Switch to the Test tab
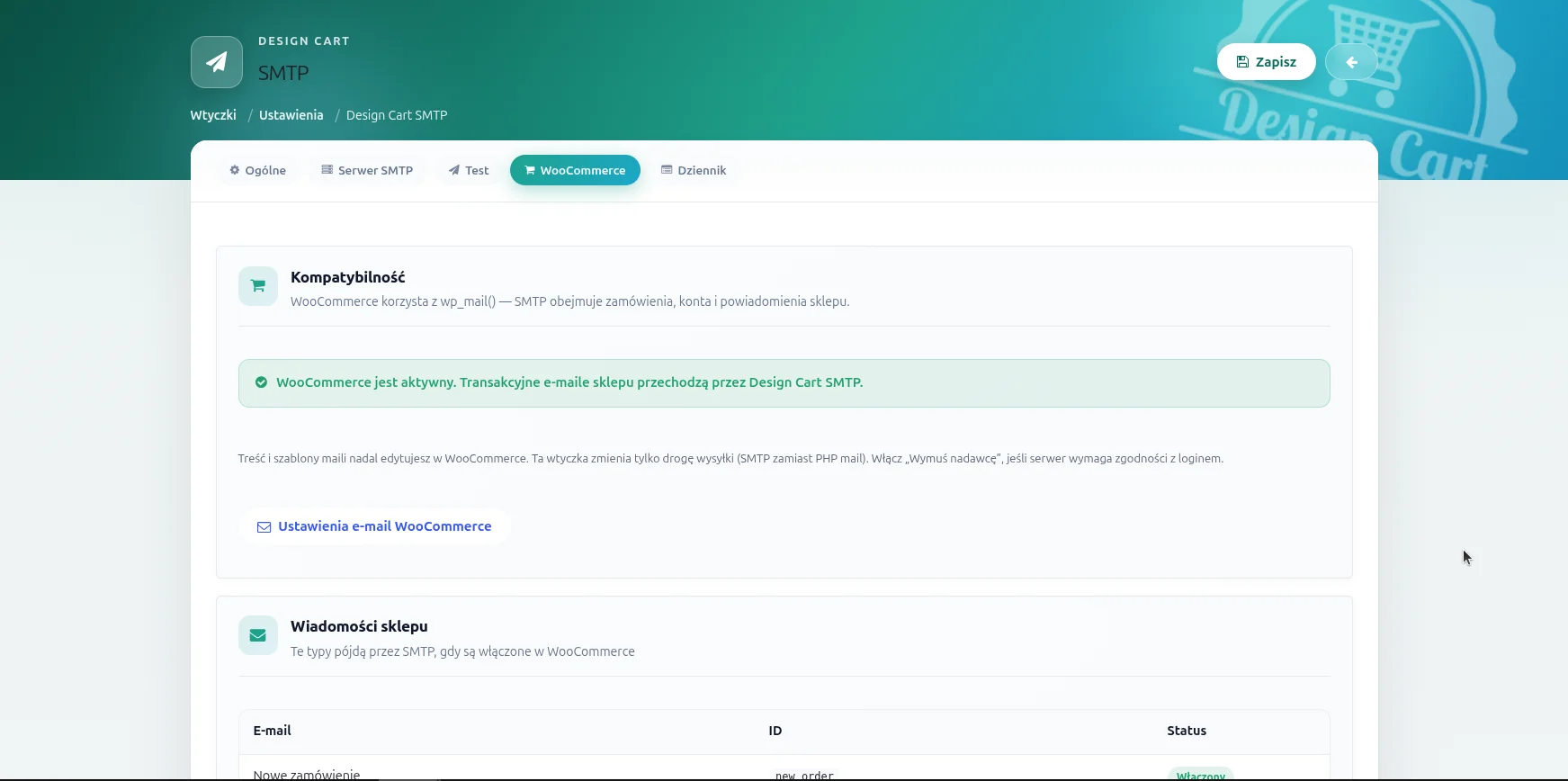The height and width of the screenshot is (781, 1568). [469, 170]
